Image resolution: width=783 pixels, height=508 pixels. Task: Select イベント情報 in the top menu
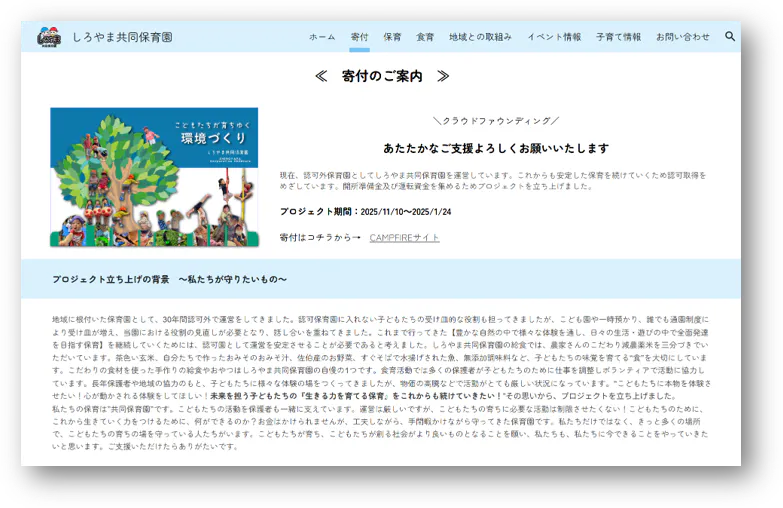tap(554, 37)
